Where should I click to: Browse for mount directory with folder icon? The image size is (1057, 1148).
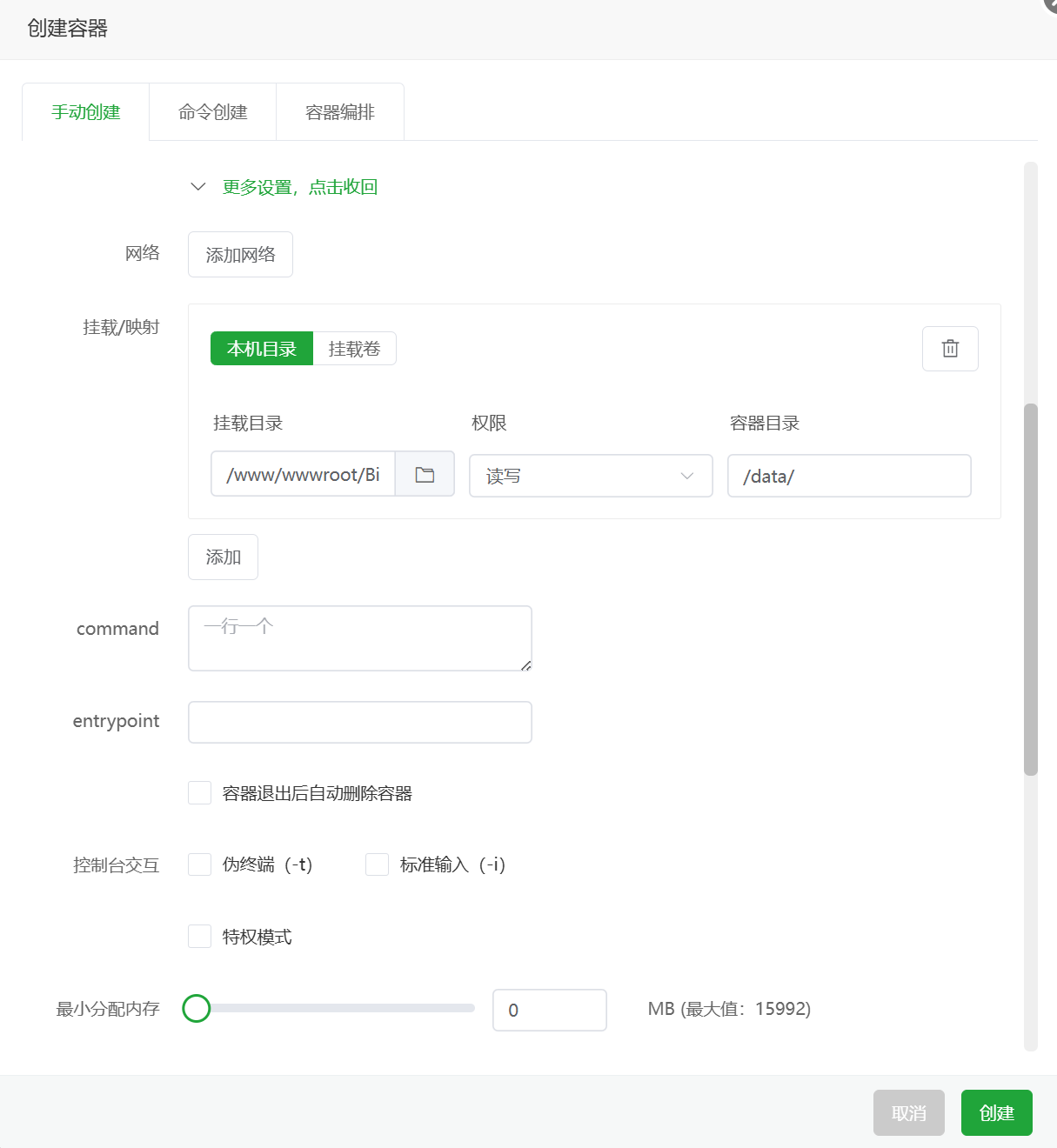pos(425,475)
